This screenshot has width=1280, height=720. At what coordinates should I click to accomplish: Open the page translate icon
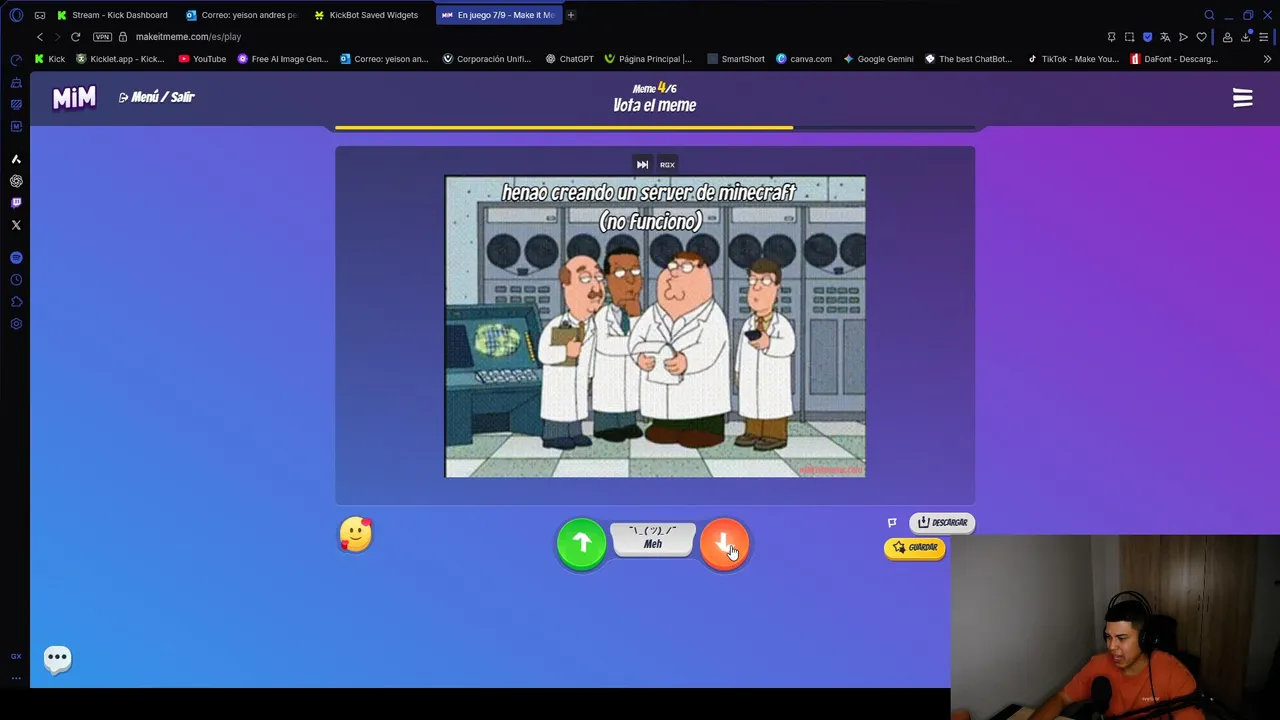(x=1165, y=37)
